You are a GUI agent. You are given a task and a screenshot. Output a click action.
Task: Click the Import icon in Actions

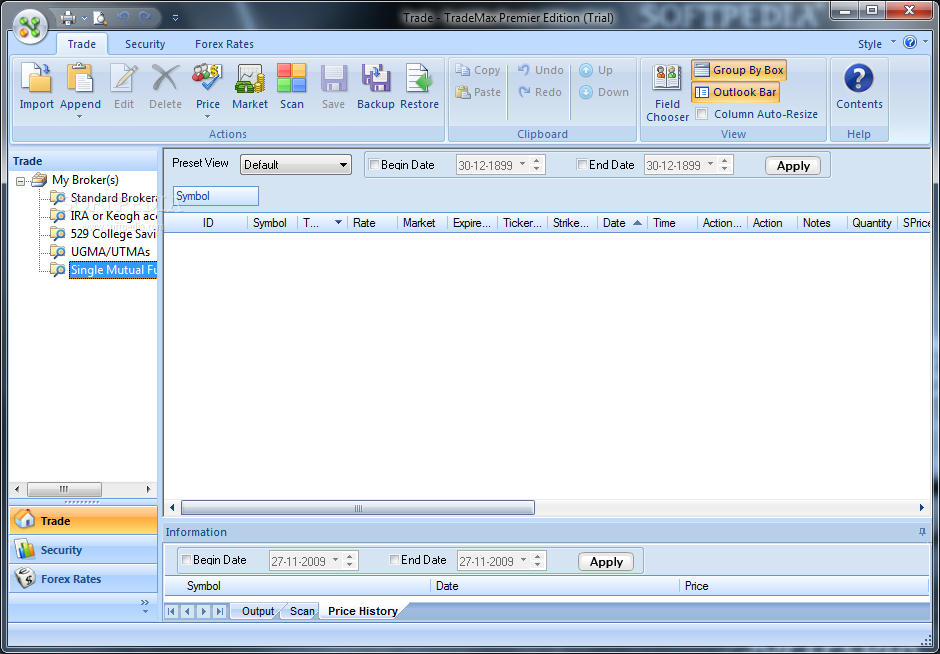(x=36, y=78)
